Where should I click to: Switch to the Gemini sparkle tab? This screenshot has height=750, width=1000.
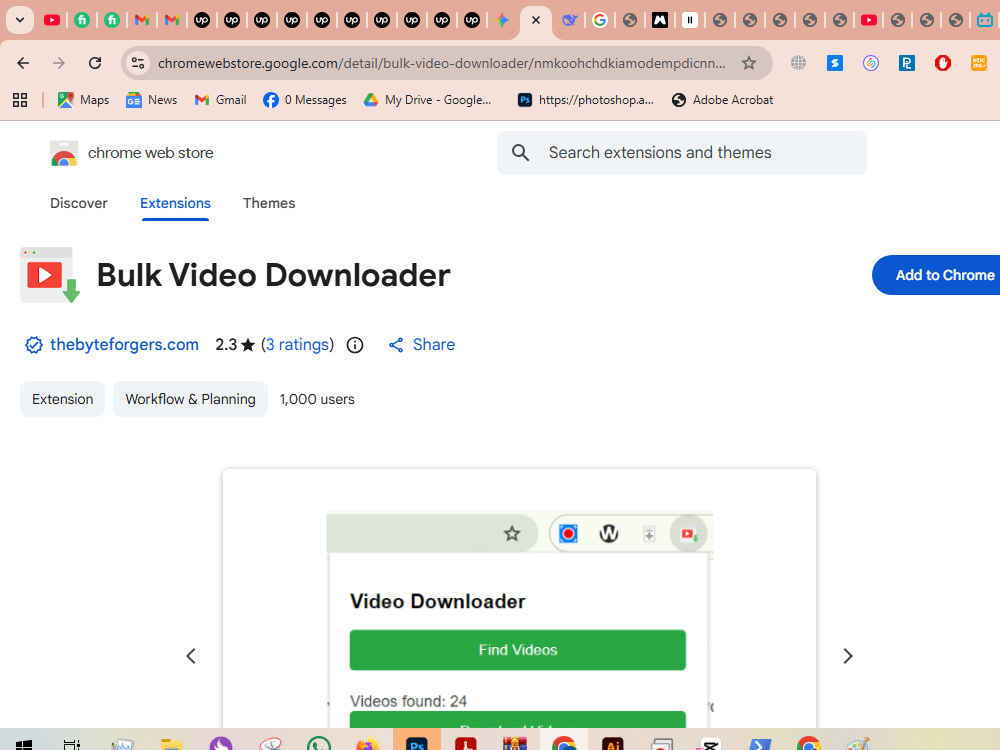point(503,20)
